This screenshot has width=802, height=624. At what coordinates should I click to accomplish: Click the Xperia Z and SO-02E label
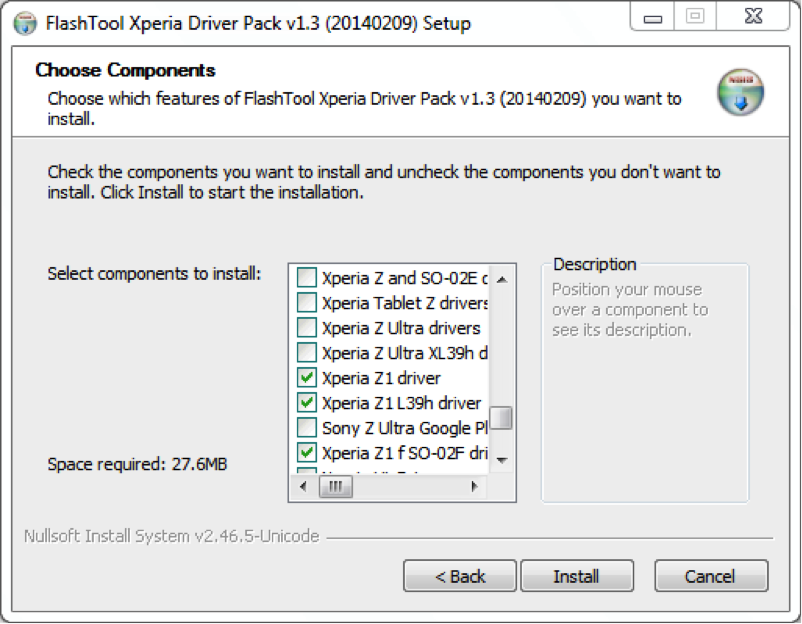tap(405, 278)
